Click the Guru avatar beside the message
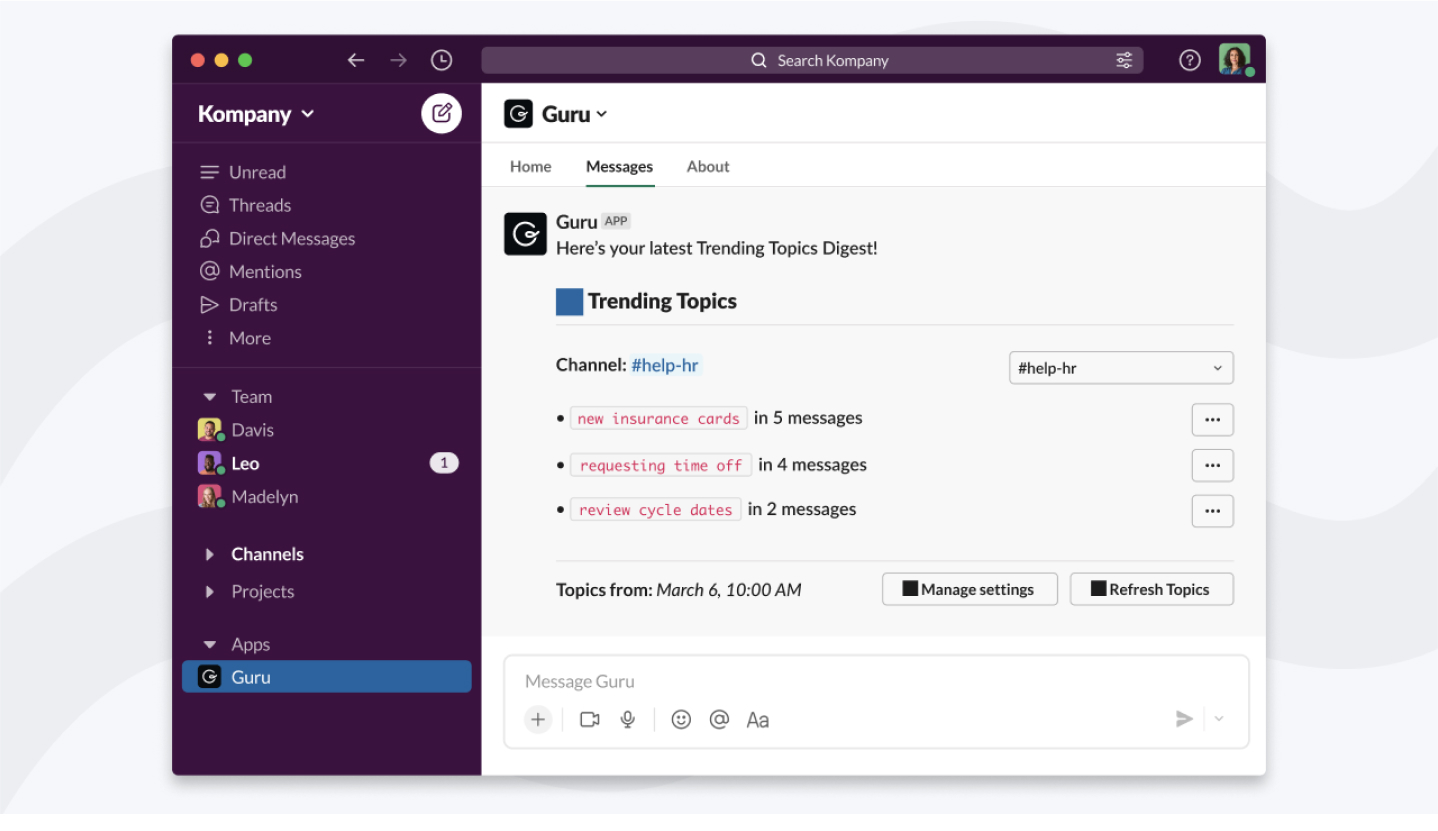The height and width of the screenshot is (831, 1438). coord(525,234)
